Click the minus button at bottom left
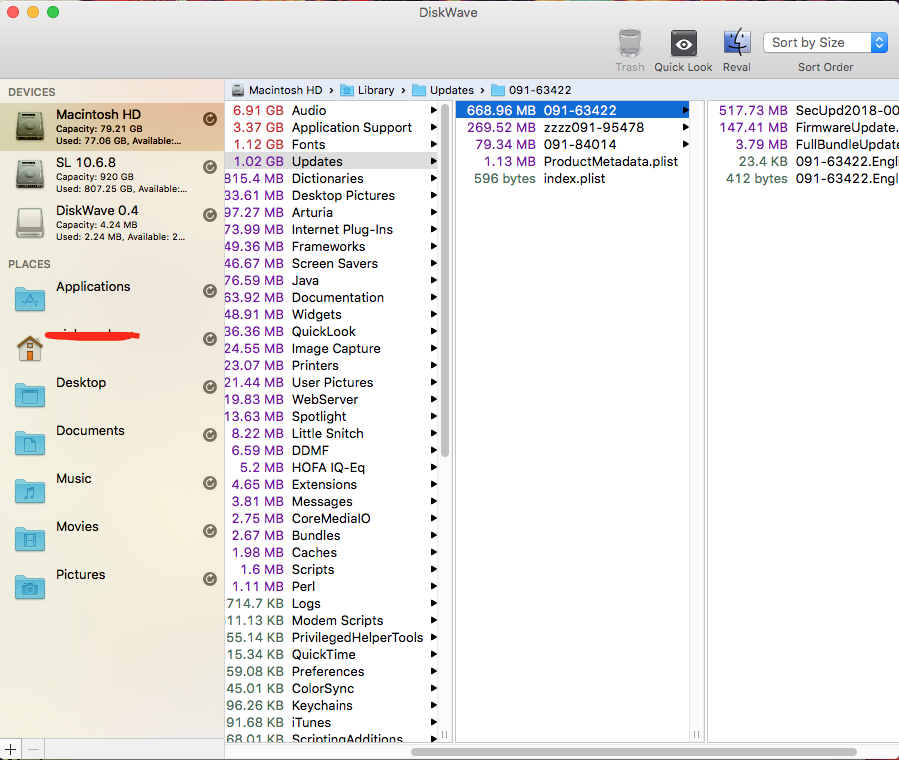 pyautogui.click(x=33, y=749)
